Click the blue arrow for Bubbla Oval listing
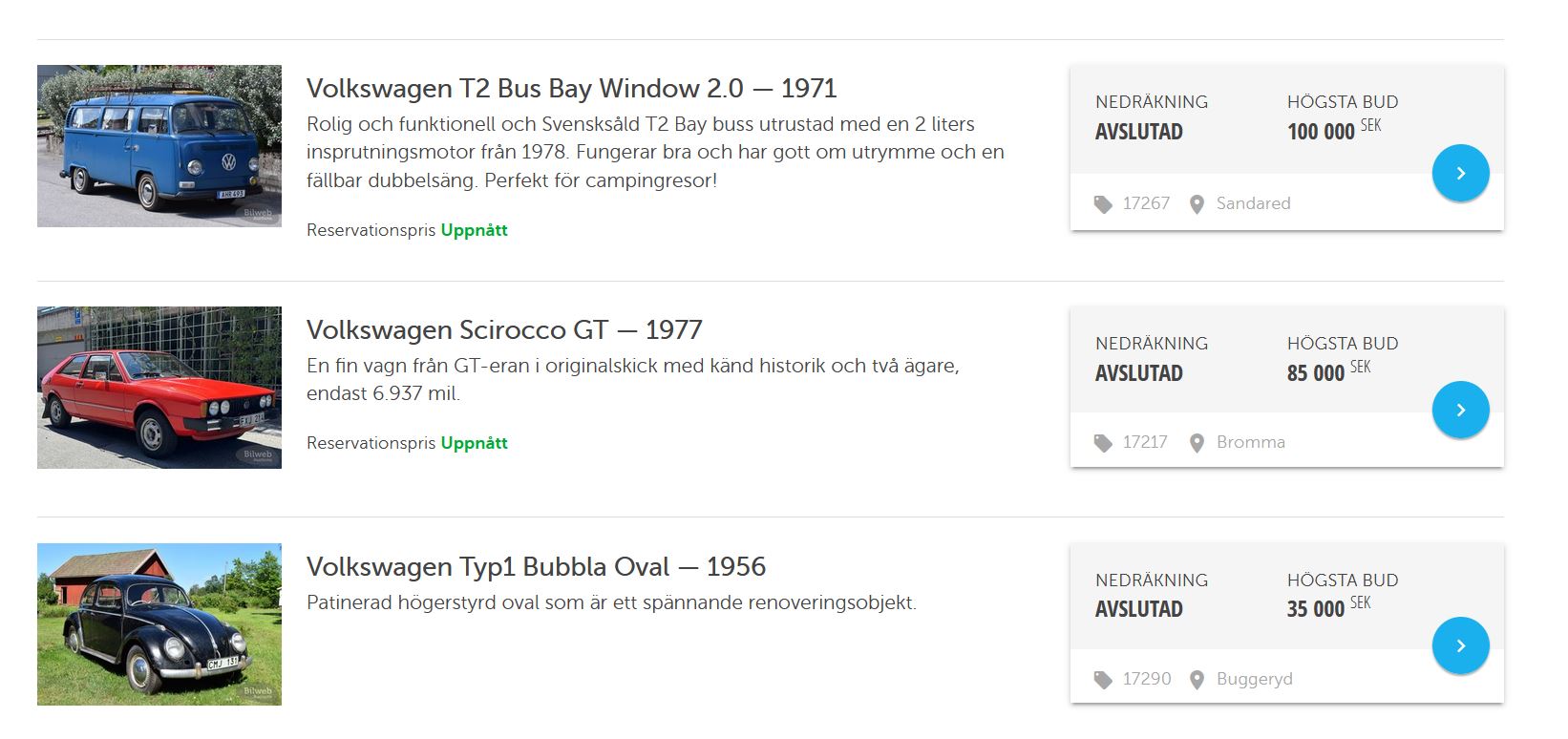The height and width of the screenshot is (739, 1568). click(x=1460, y=645)
